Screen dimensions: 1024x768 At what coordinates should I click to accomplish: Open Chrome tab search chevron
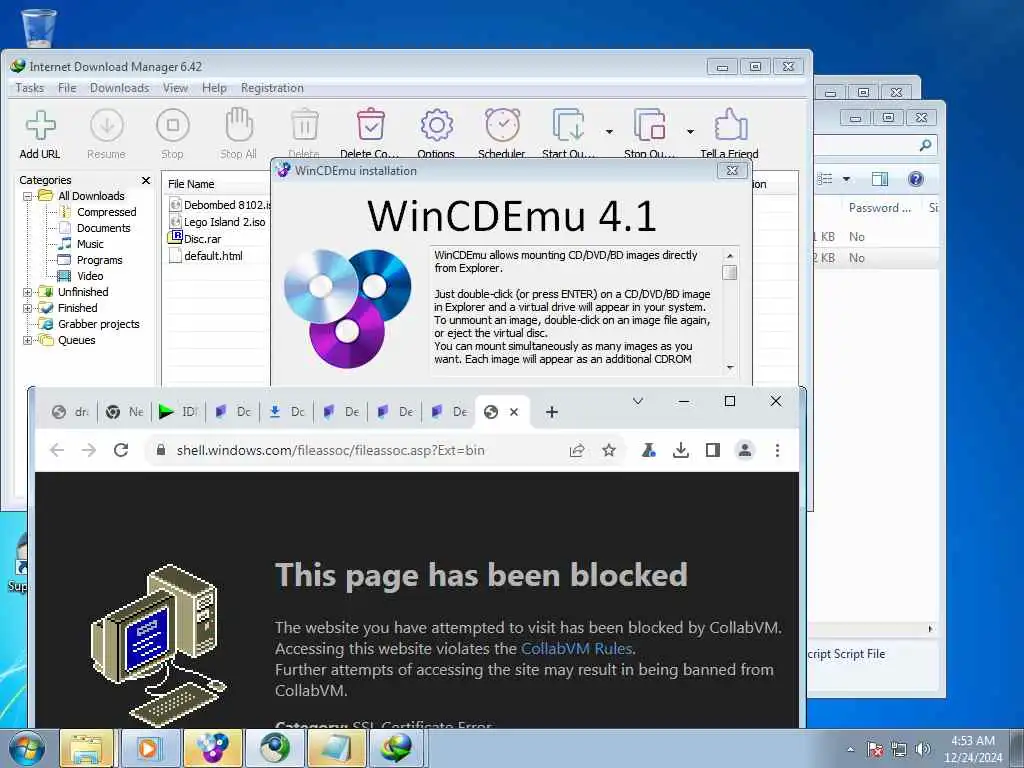(638, 401)
